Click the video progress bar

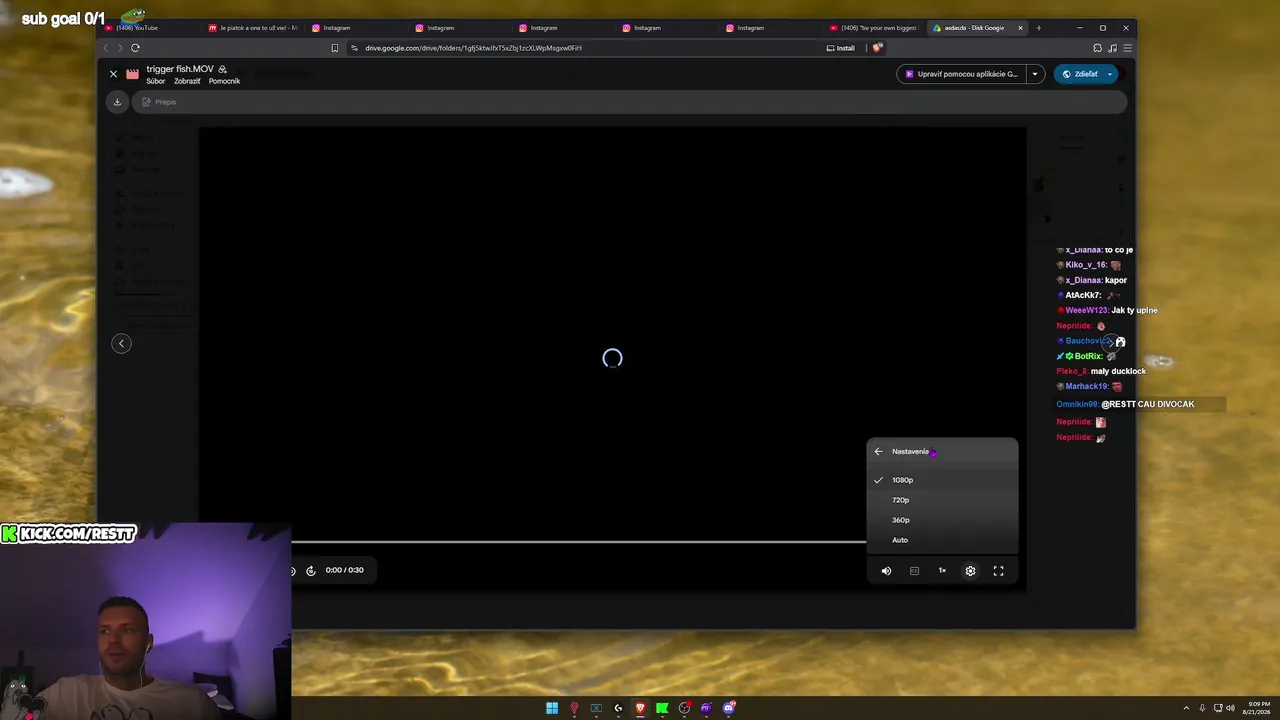coord(579,542)
